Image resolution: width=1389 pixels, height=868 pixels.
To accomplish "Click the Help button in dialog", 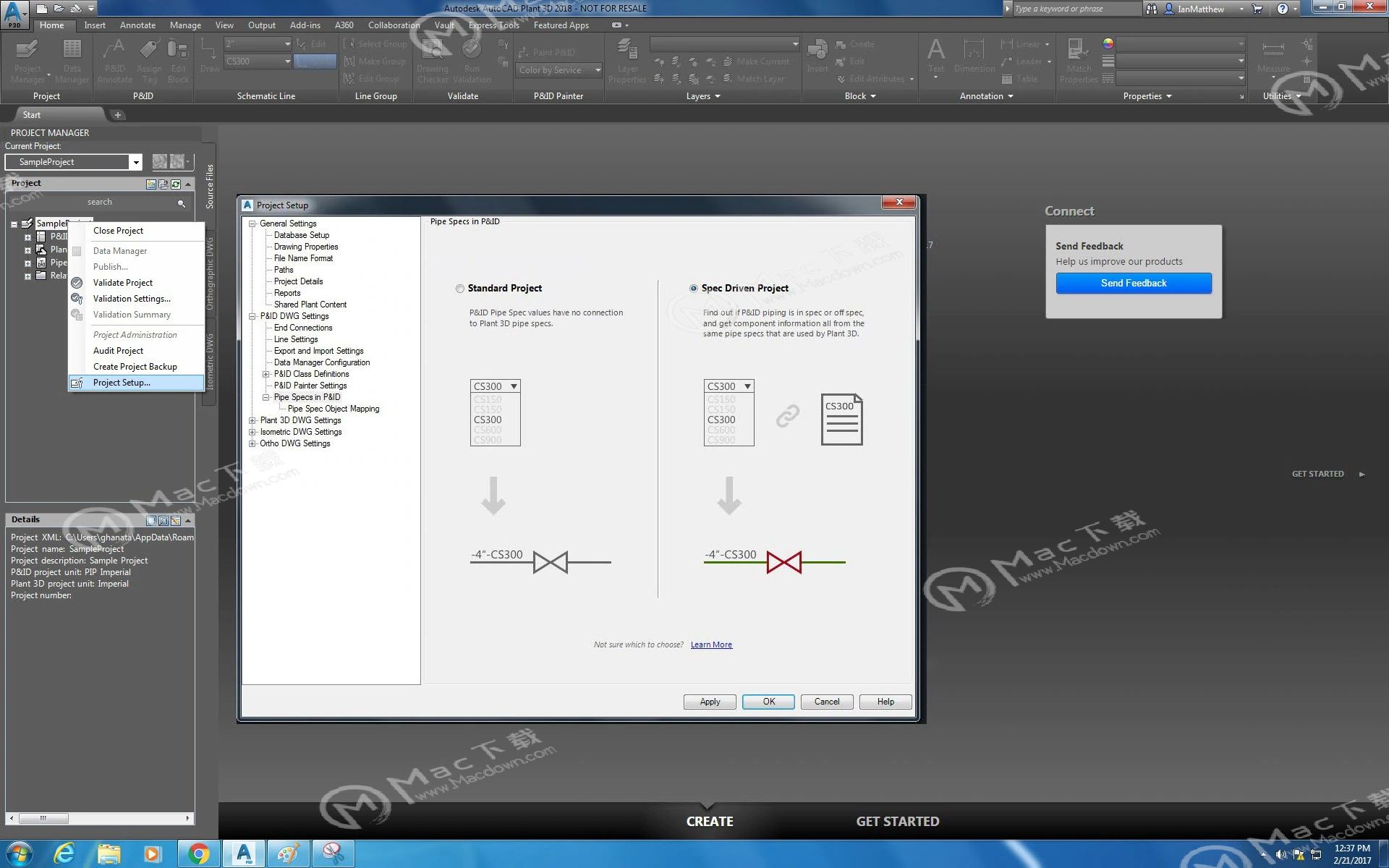I will pos(885,702).
